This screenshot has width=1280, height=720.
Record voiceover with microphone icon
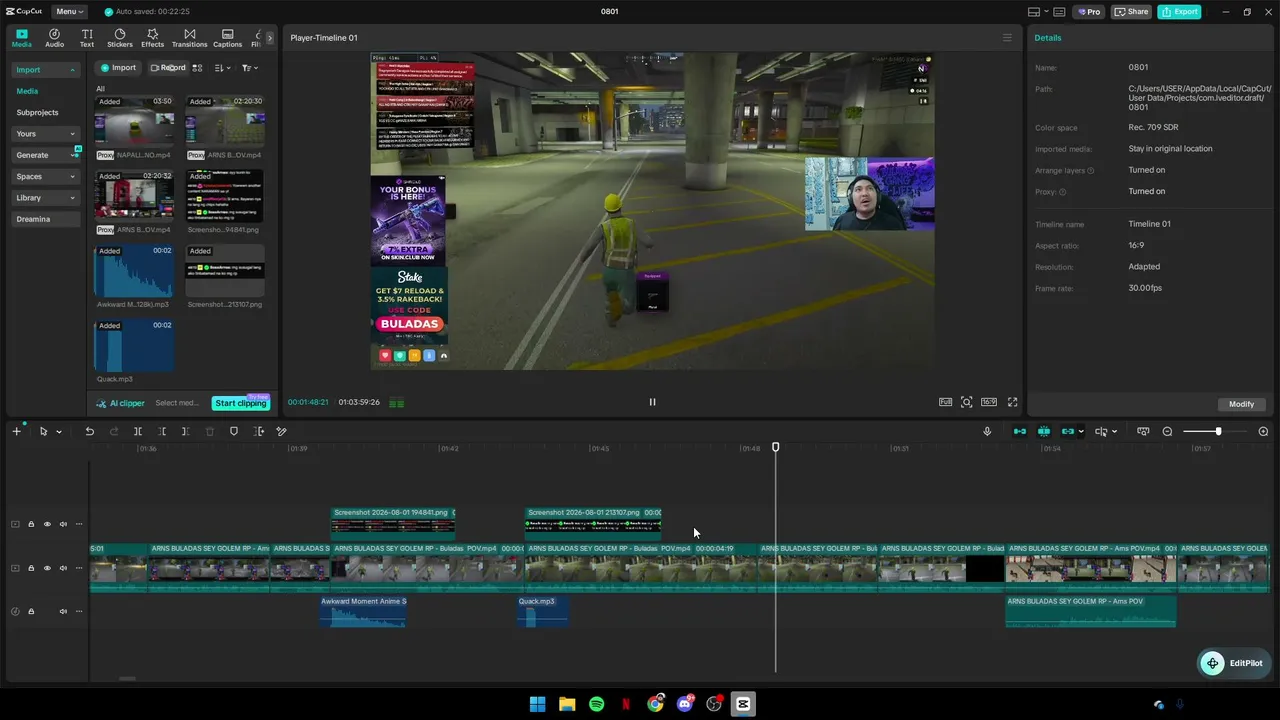pos(987,431)
